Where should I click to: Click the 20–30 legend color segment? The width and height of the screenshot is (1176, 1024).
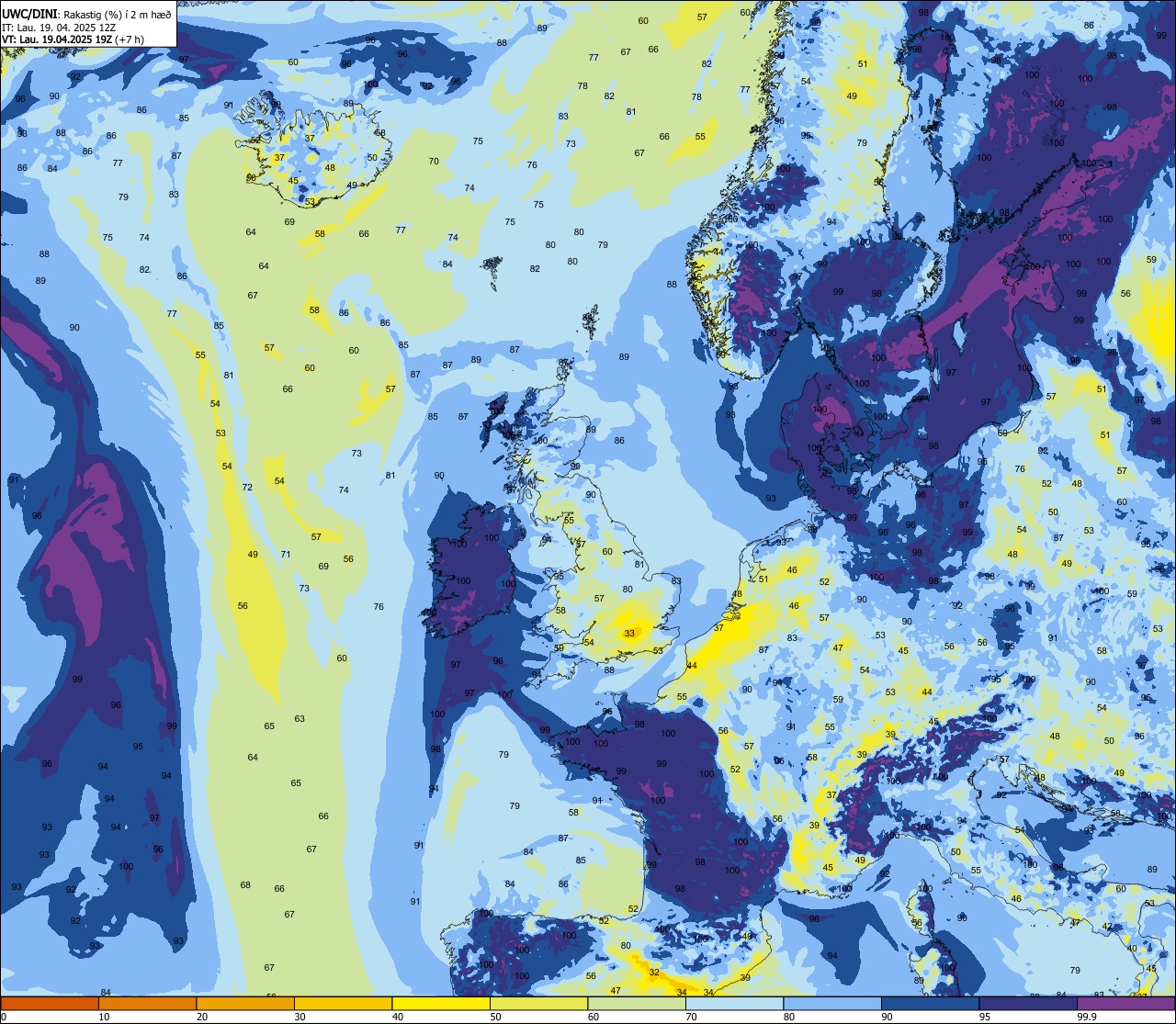point(245,1004)
